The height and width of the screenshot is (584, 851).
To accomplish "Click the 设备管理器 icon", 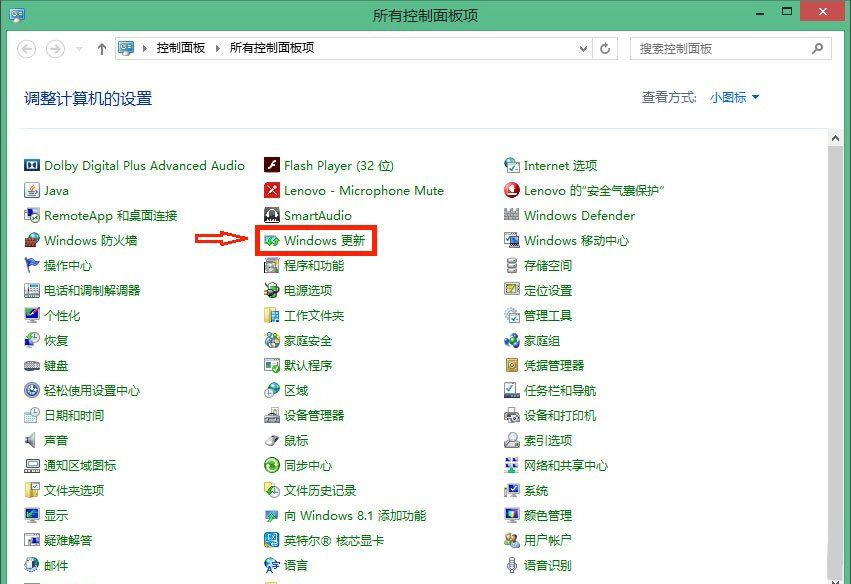I will 272,415.
